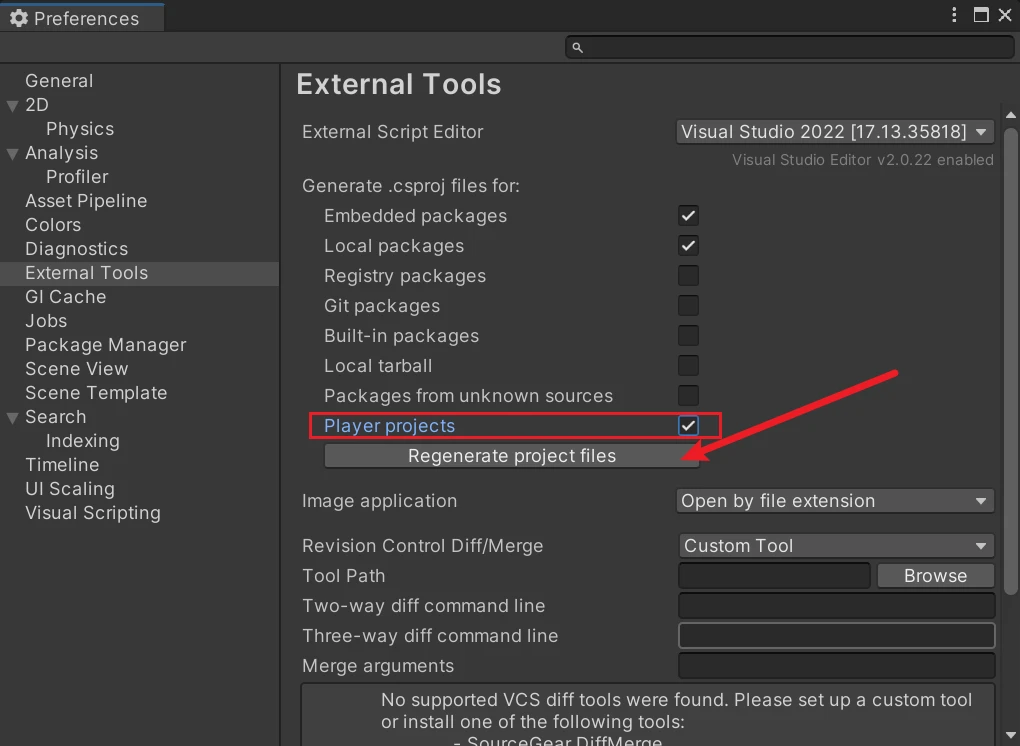This screenshot has height=746, width=1020.
Task: Enable Built-in packages checkbox
Action: 688,336
